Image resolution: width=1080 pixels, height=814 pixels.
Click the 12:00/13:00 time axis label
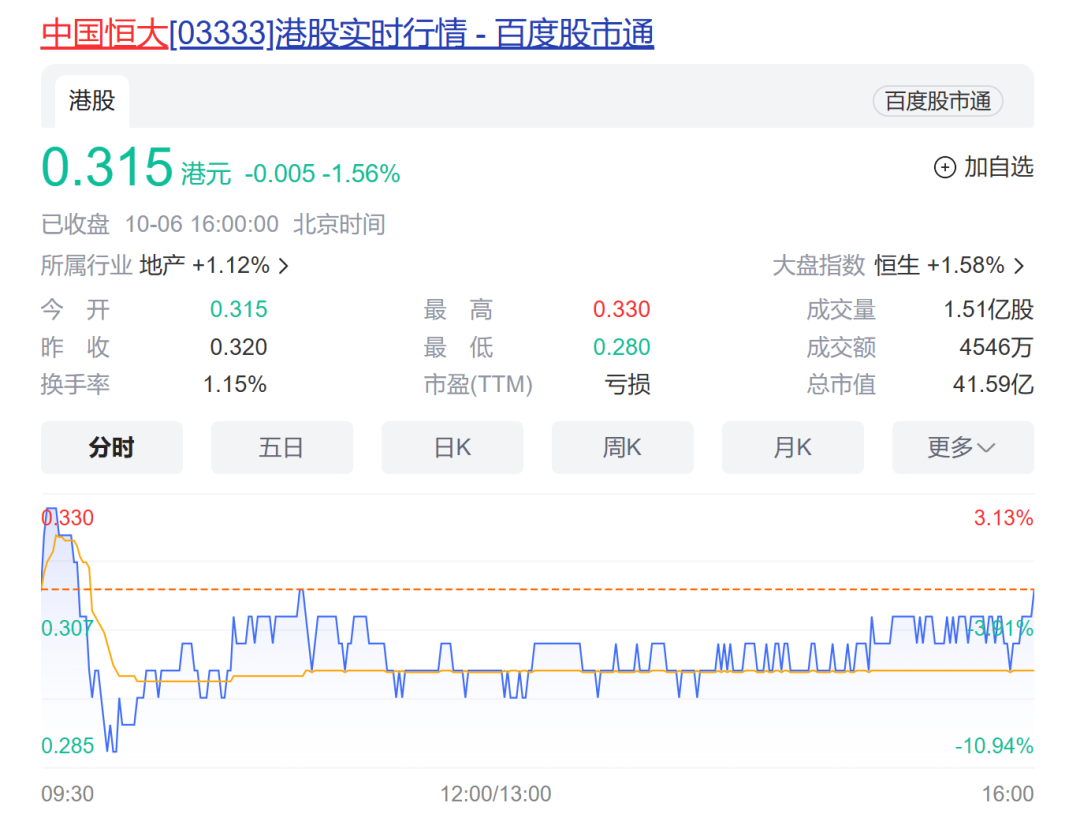pyautogui.click(x=496, y=794)
